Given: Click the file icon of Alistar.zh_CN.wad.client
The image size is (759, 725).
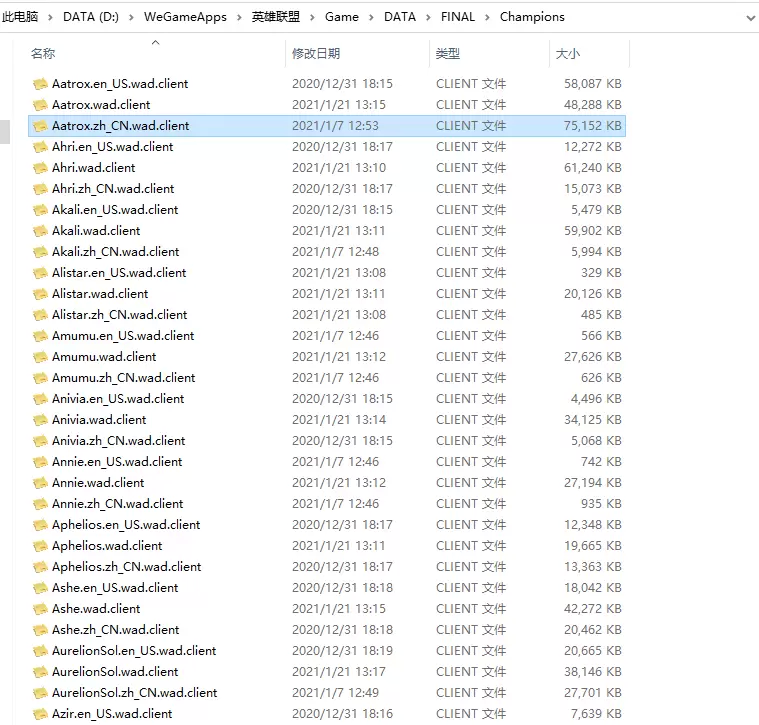Looking at the screenshot, I should (40, 315).
